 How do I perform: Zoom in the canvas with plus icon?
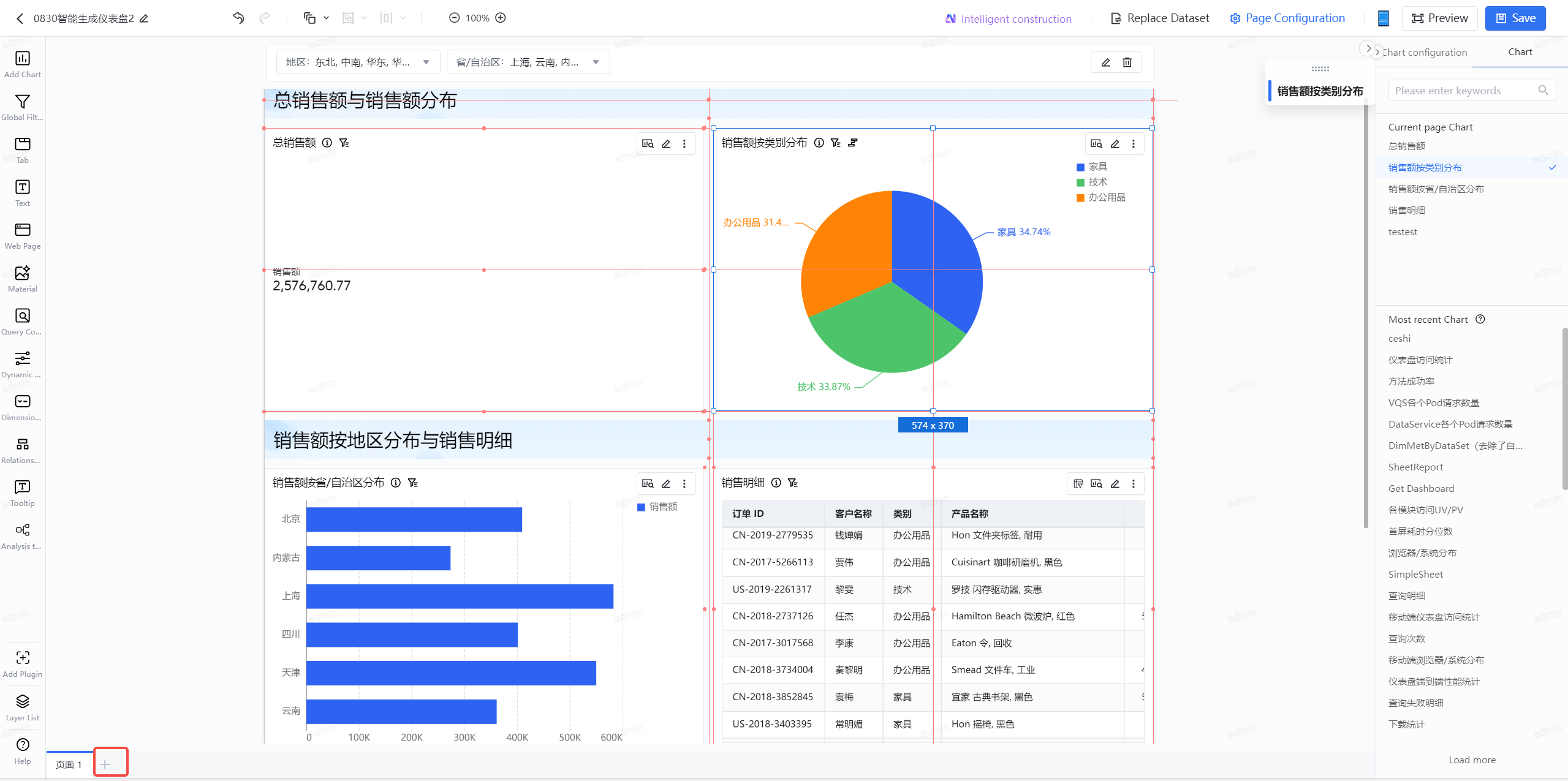(x=501, y=18)
